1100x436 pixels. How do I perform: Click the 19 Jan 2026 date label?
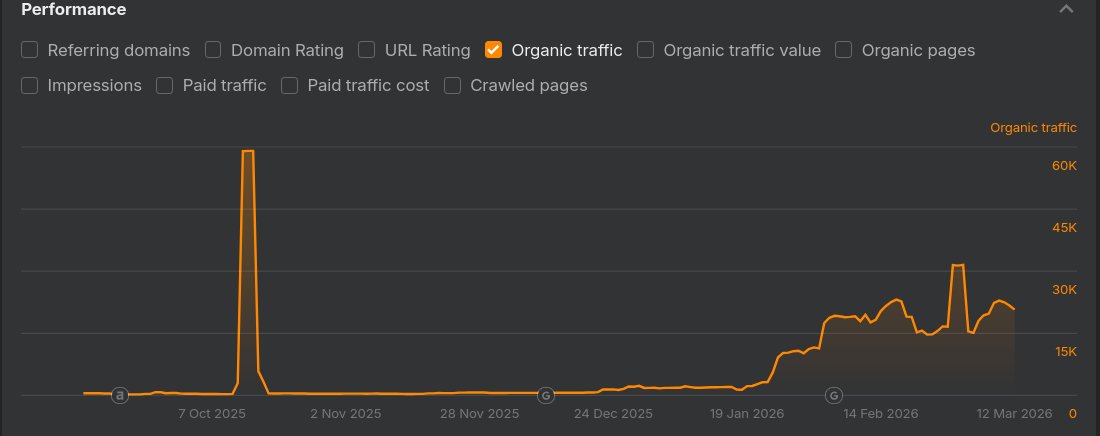[747, 414]
